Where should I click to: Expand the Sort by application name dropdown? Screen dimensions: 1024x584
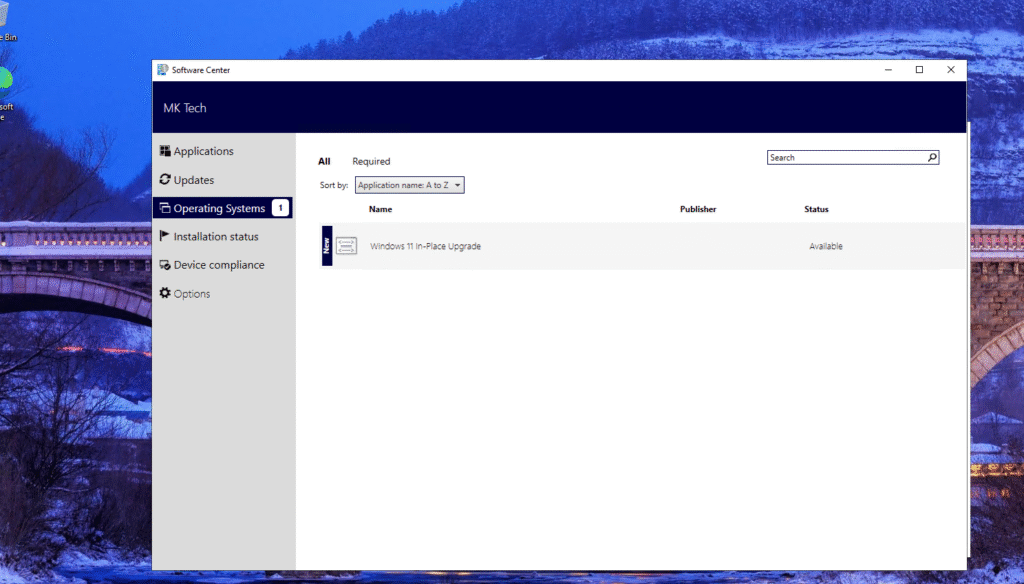[x=410, y=185]
